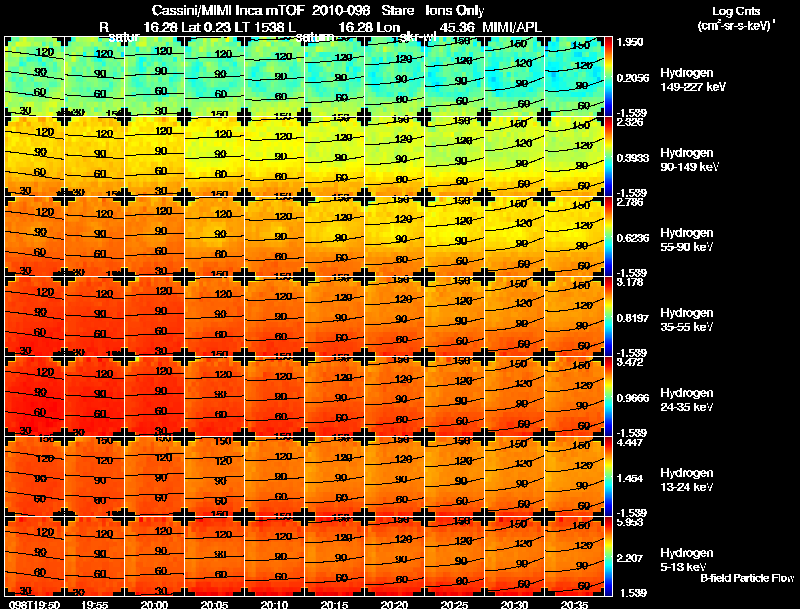
Task: Click the '0.6236' color scale midpoint
Action: [633, 238]
